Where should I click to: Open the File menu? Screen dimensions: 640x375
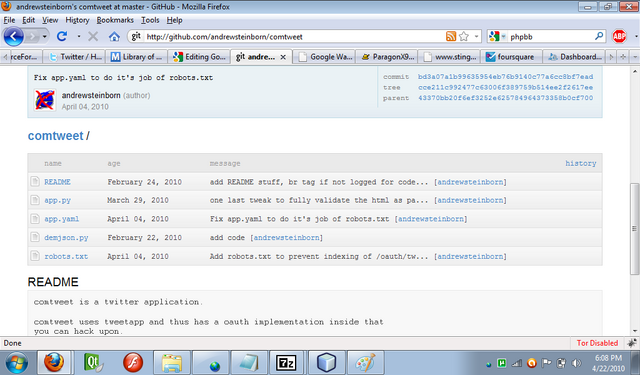click(9, 20)
